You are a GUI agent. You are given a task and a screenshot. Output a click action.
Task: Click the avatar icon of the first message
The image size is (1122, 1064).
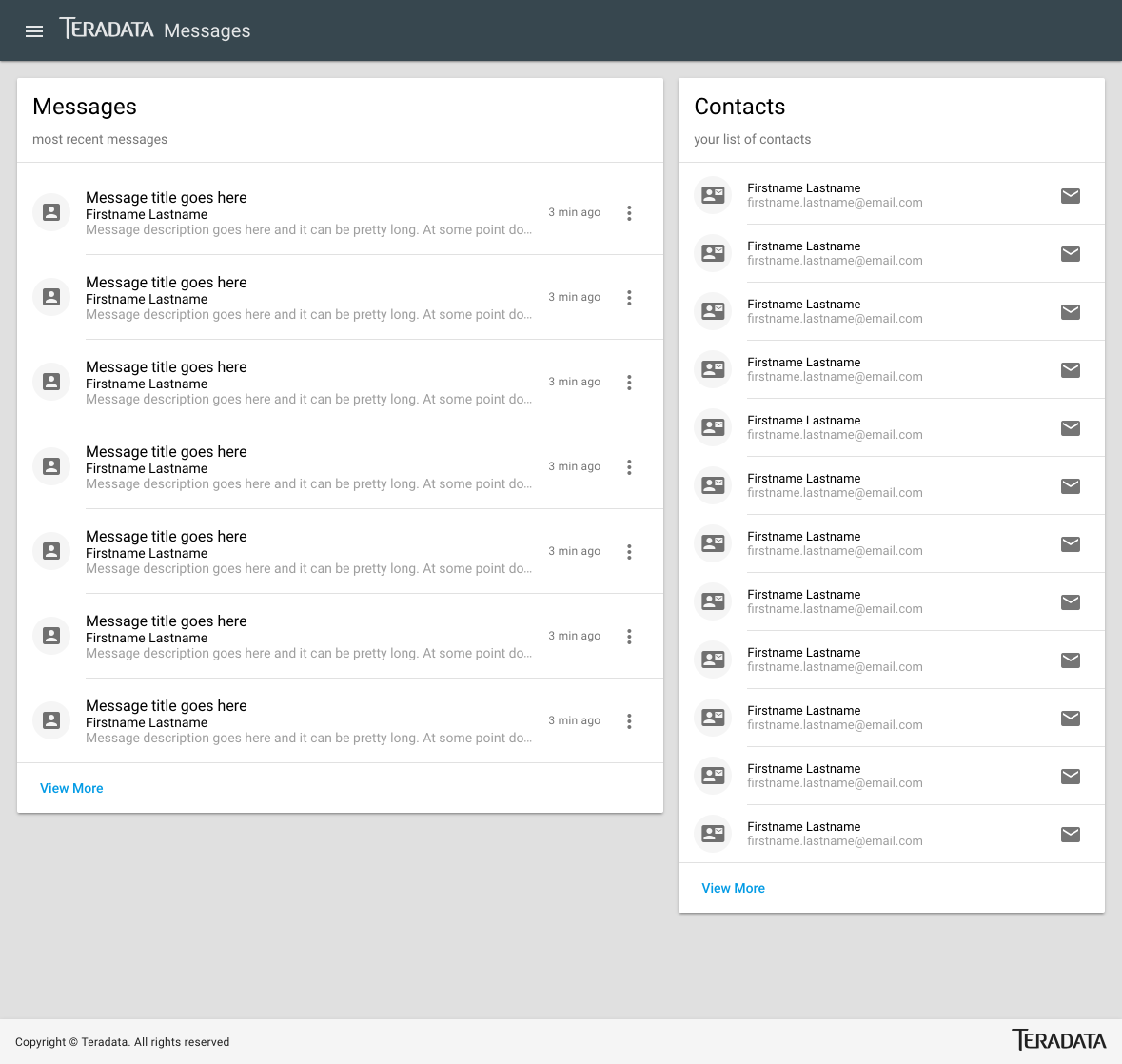click(x=51, y=212)
